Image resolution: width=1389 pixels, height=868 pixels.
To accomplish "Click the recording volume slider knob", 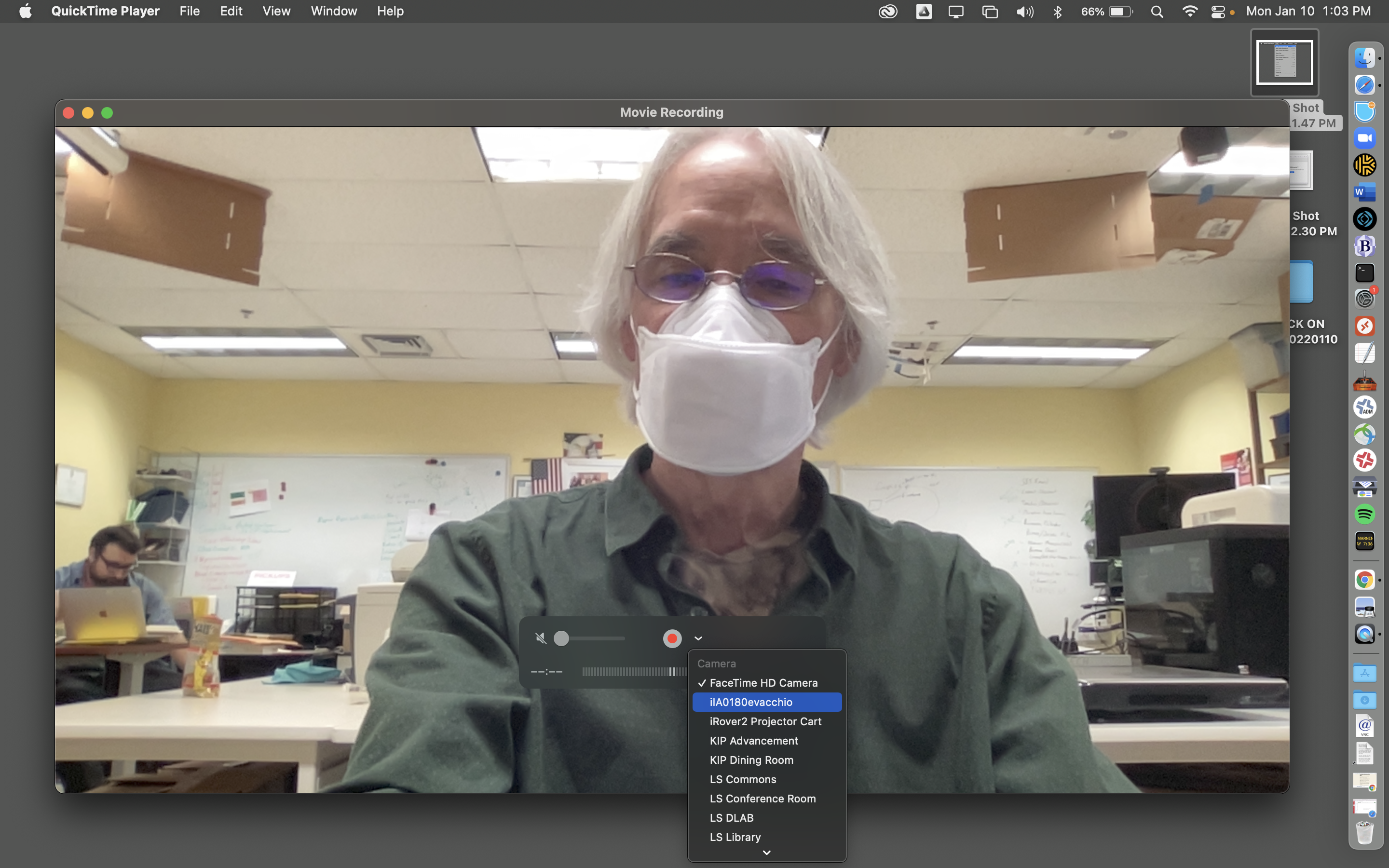I will pos(561,638).
